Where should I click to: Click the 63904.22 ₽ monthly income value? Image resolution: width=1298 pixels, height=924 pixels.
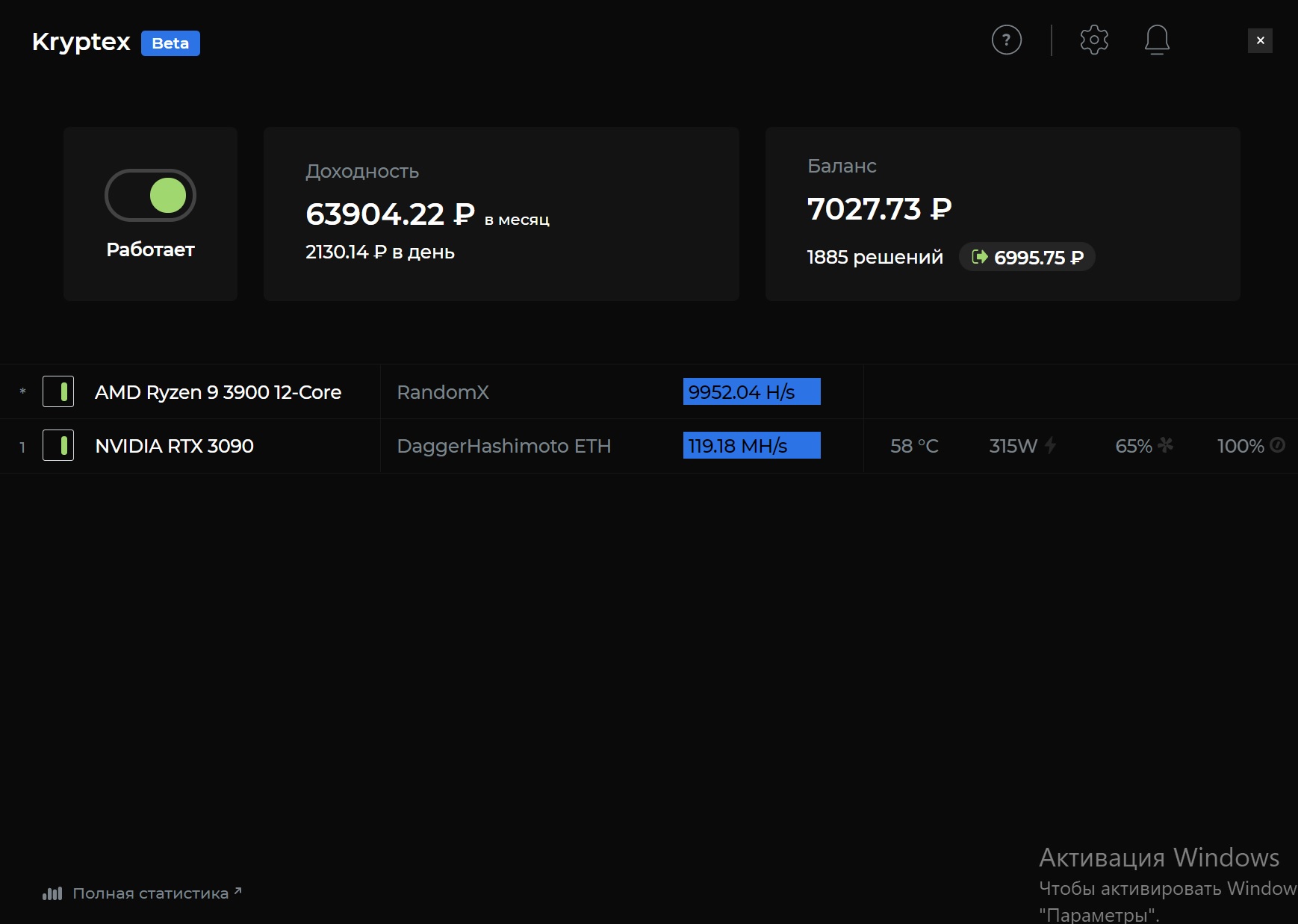pos(390,214)
